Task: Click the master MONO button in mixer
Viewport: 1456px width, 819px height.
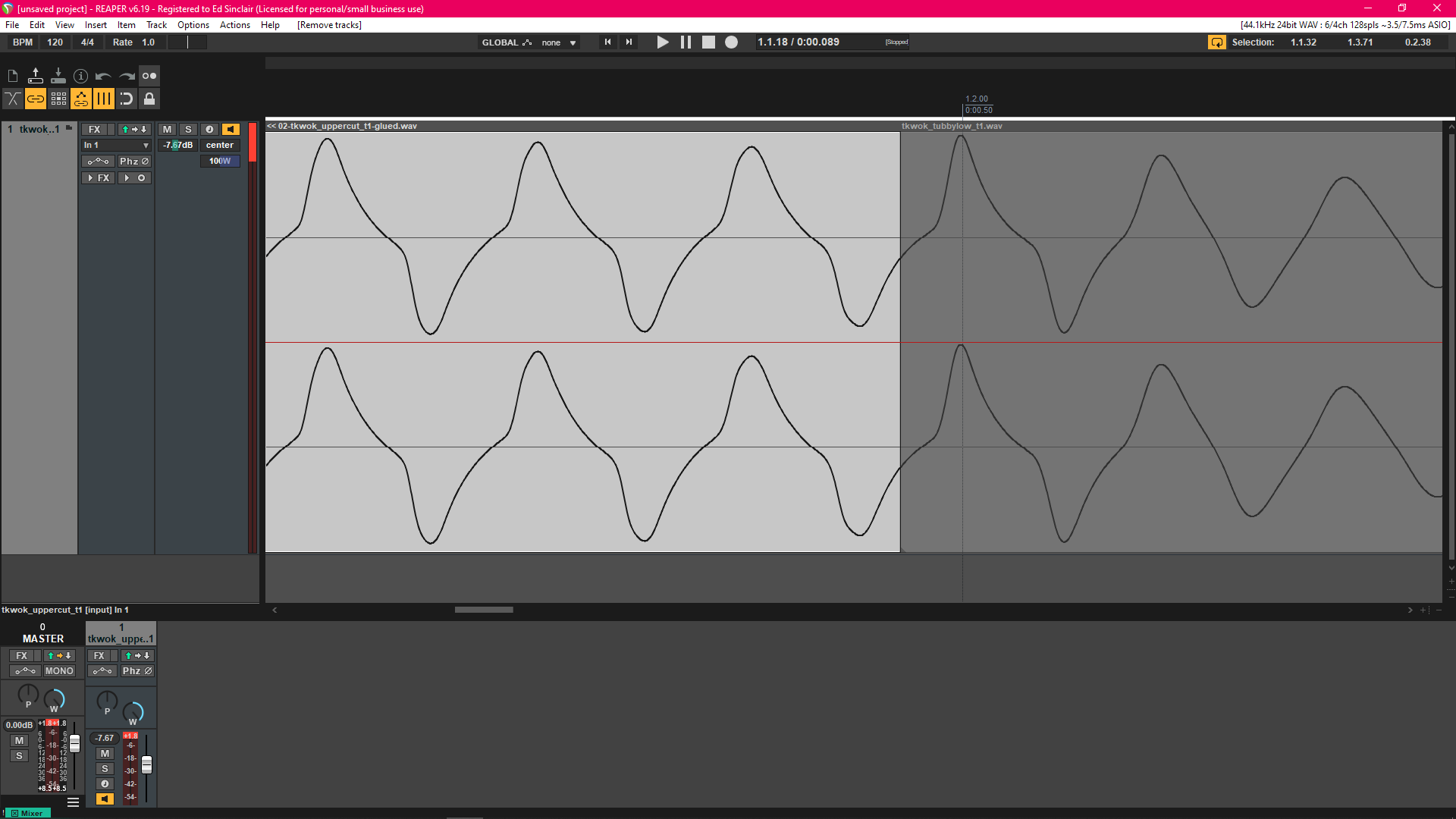Action: pyautogui.click(x=59, y=671)
